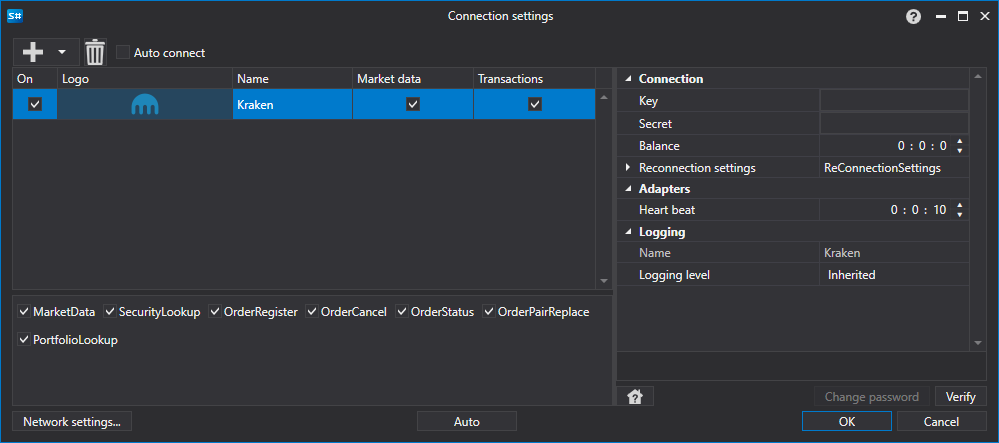Uncheck the On checkbox for Kraken
999x443 pixels.
35,105
